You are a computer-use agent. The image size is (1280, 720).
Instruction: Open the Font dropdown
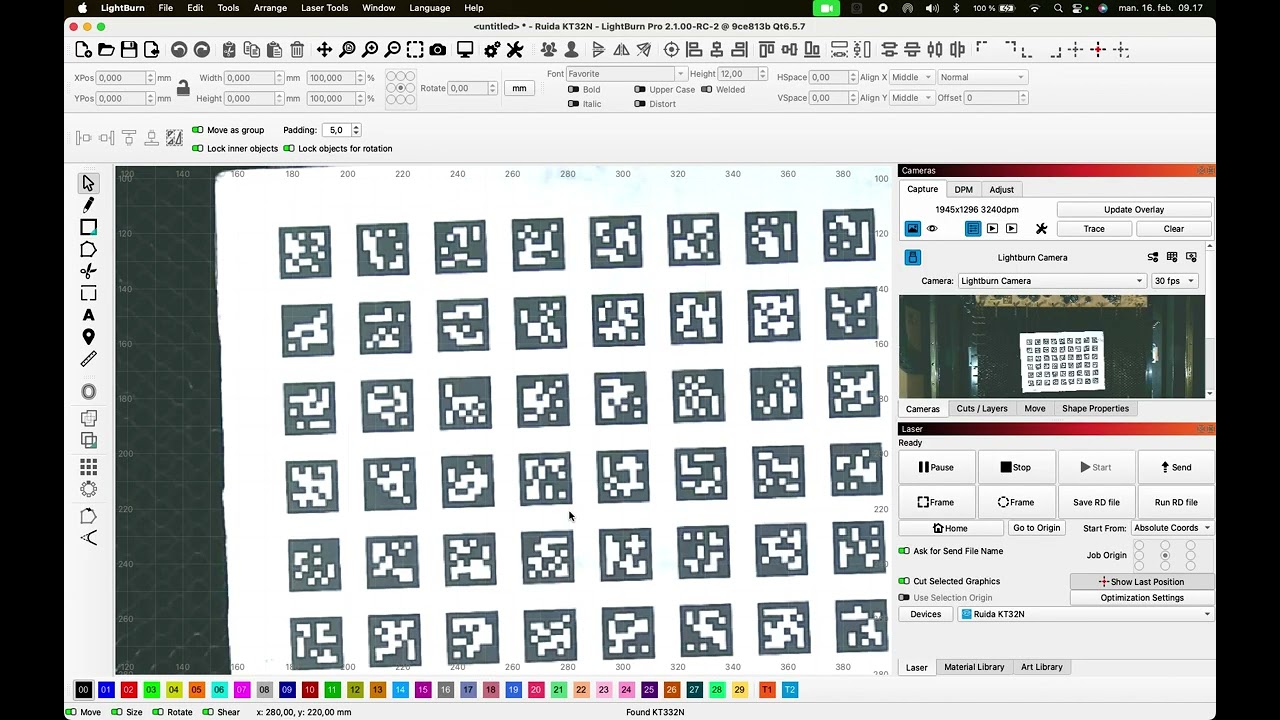[x=626, y=74]
